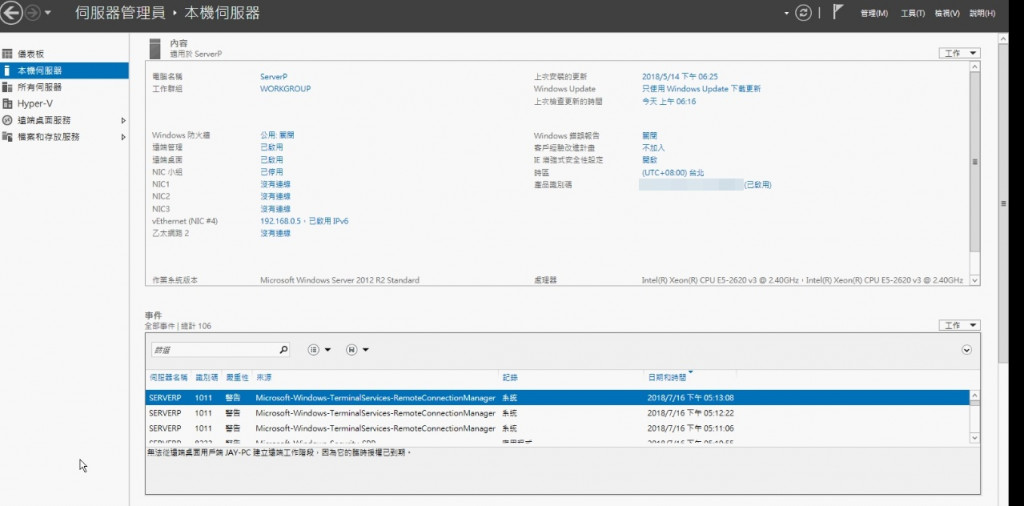Viewport: 1024px width, 506px height.
Task: Open the 管理(M) menu
Action: [x=874, y=13]
